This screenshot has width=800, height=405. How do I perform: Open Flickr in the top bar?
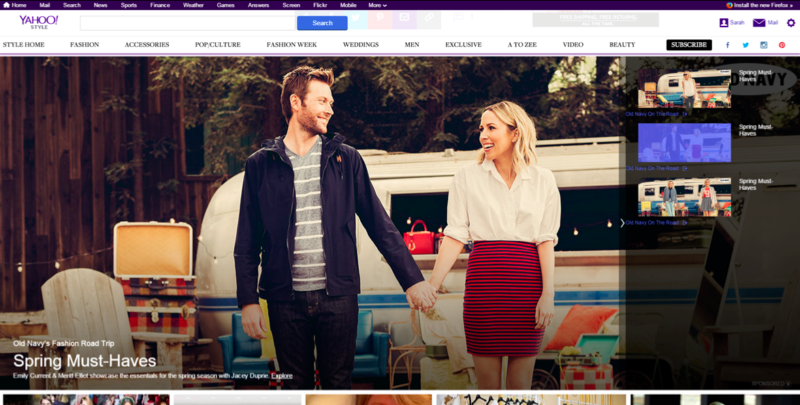pyautogui.click(x=320, y=5)
